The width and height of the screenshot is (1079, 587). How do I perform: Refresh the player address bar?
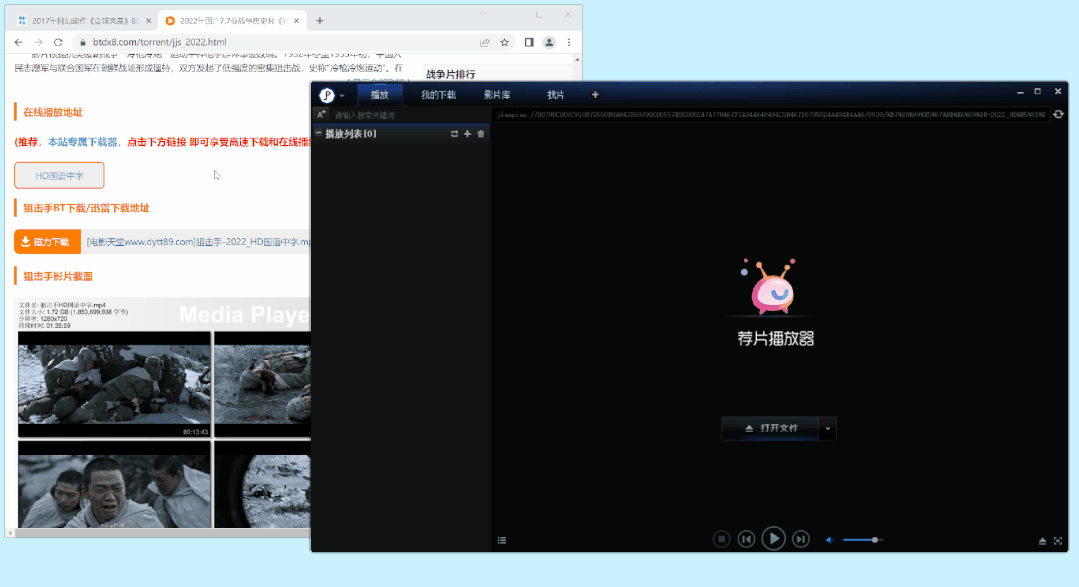tap(1058, 114)
